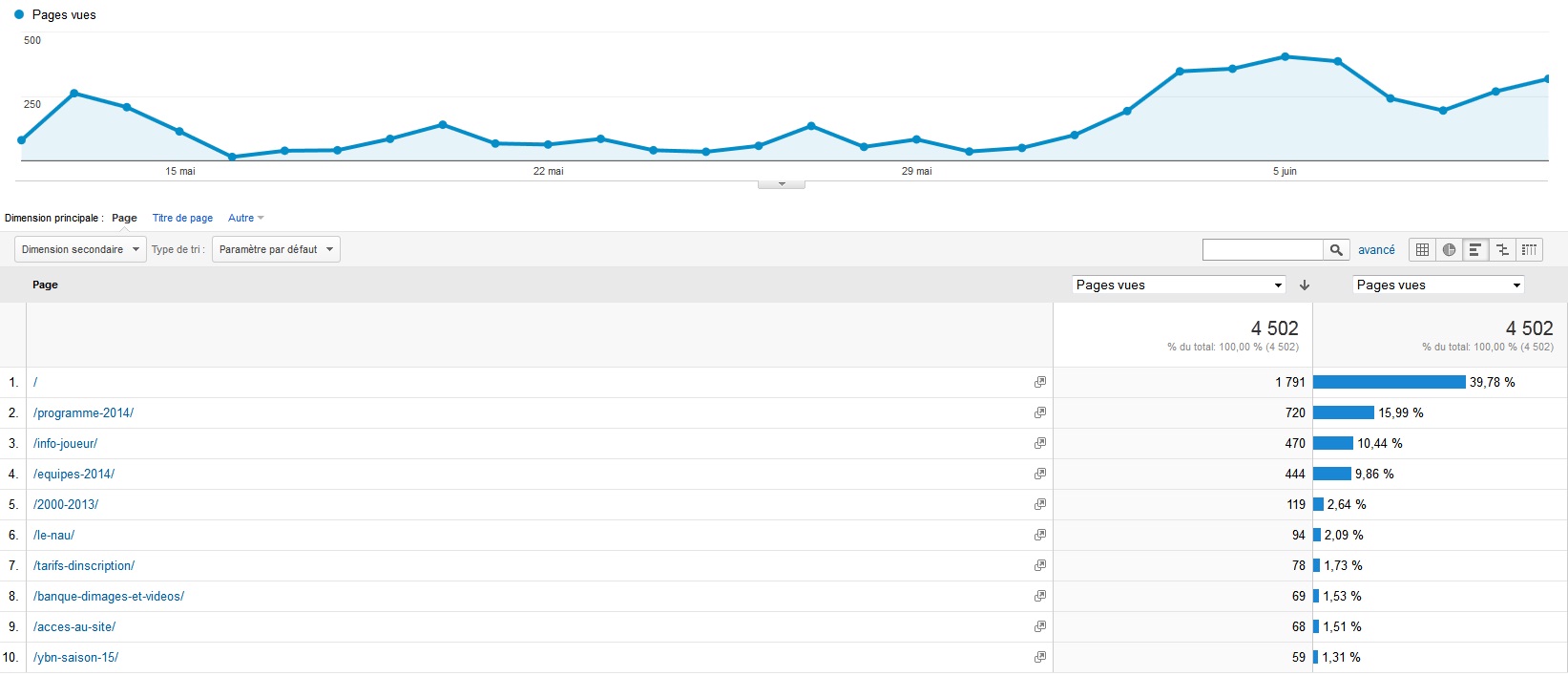The width and height of the screenshot is (1568, 676).
Task: Open the avancé filter link
Action: (1376, 250)
